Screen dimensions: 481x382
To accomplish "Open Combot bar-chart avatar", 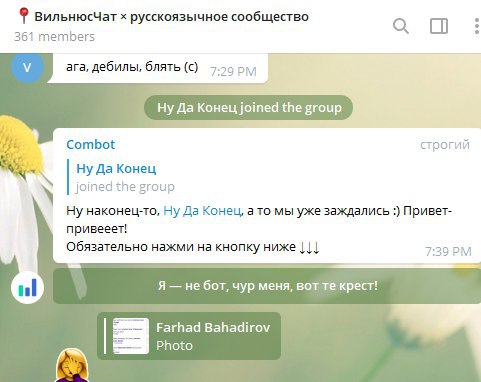I will (x=27, y=288).
